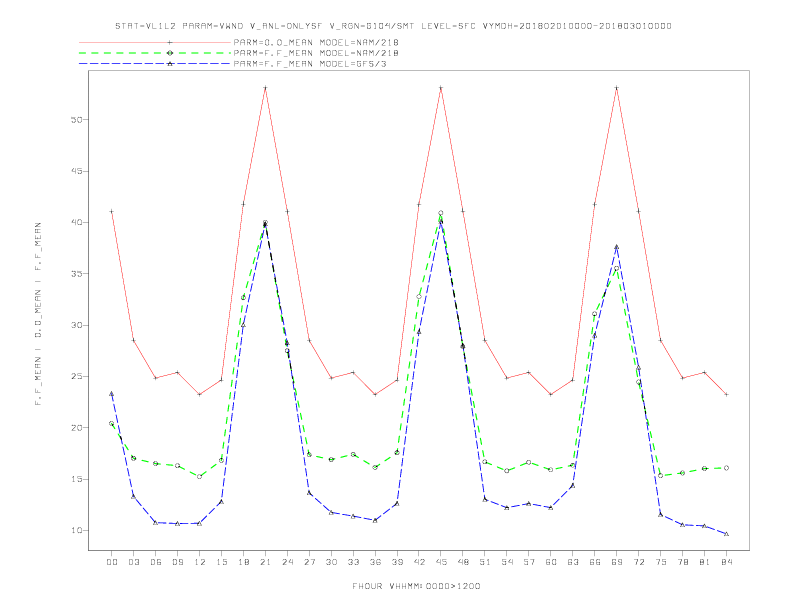Click x-axis forecast hour label 39
This screenshot has width=792, height=612.
coord(397,562)
